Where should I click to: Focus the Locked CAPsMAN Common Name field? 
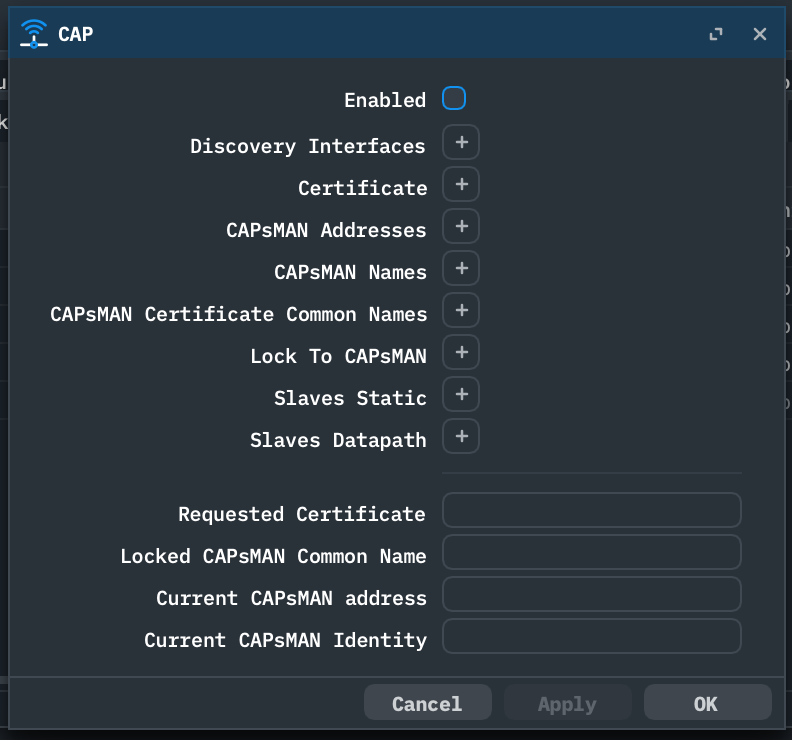tap(592, 552)
